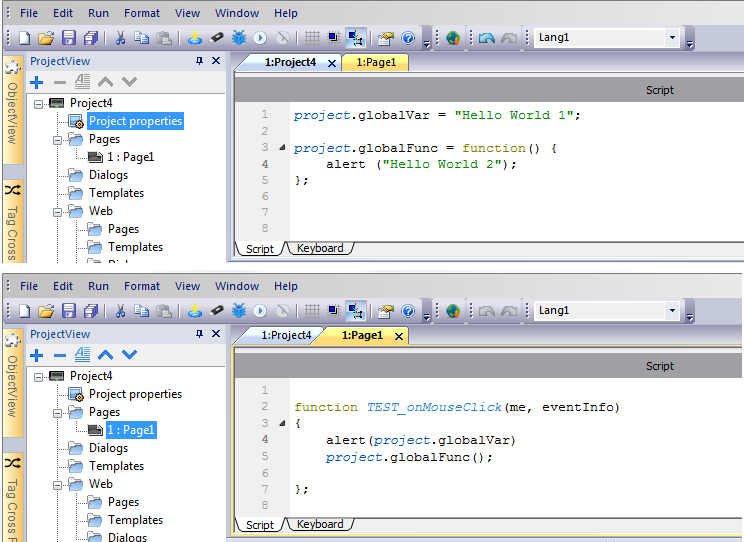
Task: Click code line containing "Hello World 1"
Action: tap(437, 115)
